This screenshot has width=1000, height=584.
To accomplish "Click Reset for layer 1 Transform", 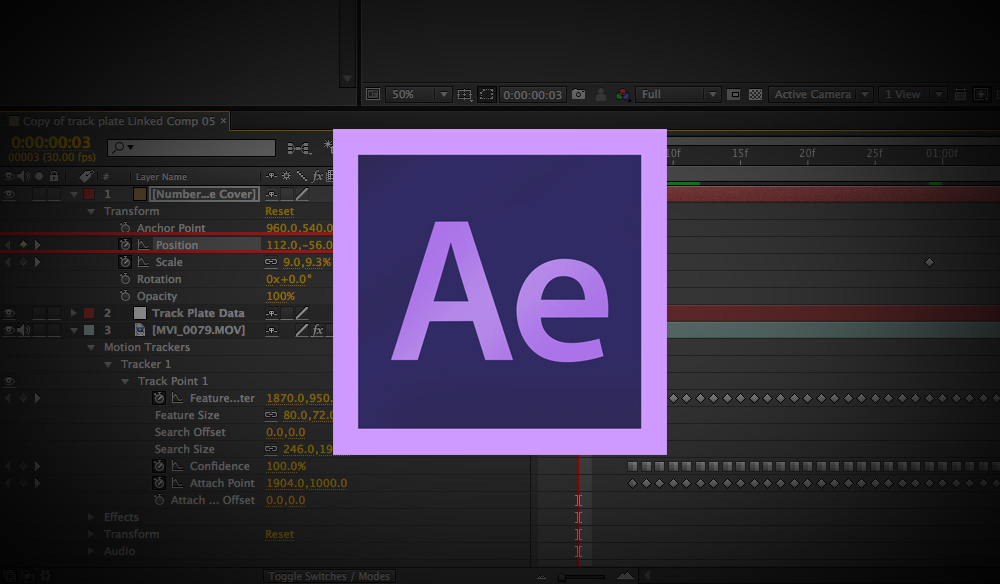I will click(279, 211).
